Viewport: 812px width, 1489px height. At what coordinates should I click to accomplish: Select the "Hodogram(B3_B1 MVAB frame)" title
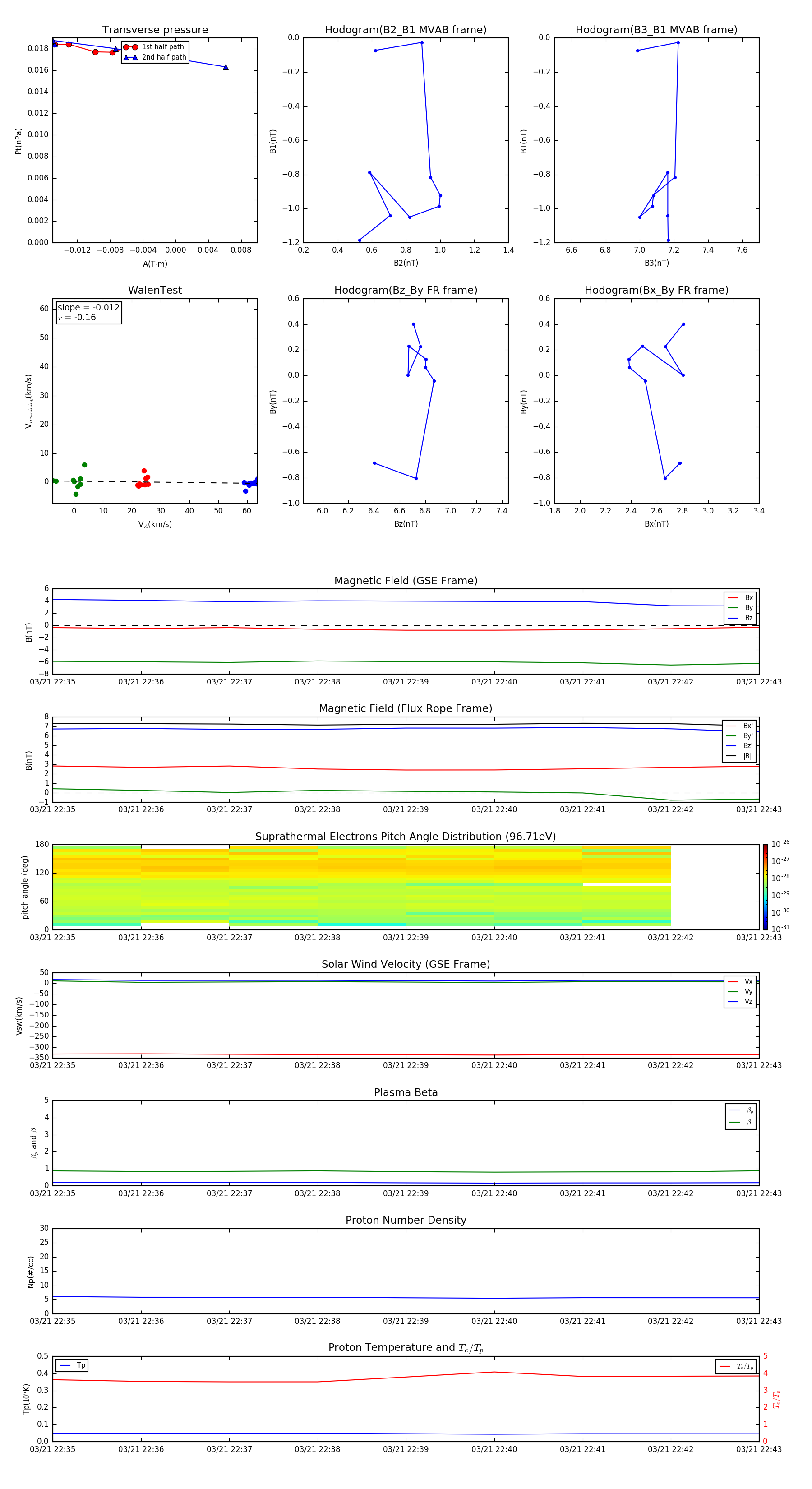point(656,30)
